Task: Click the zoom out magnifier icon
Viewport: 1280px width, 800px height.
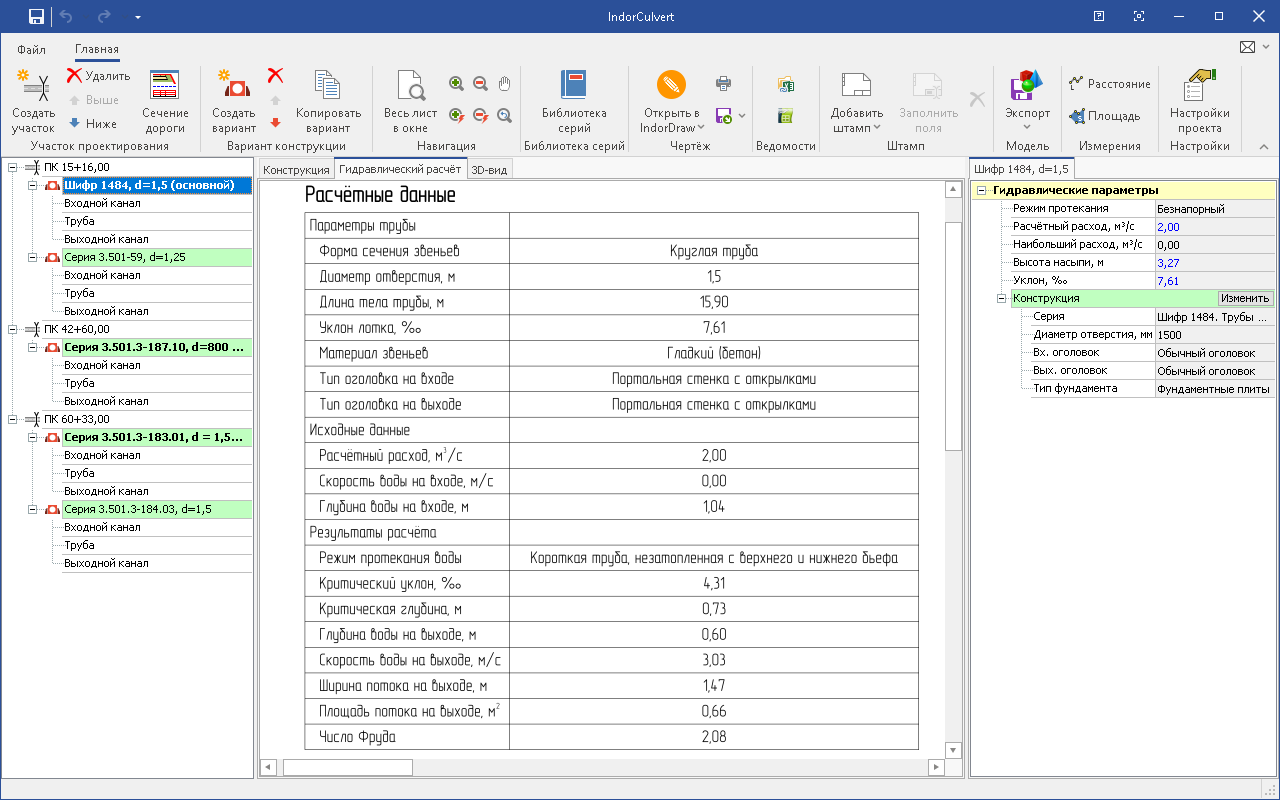Action: tap(480, 84)
